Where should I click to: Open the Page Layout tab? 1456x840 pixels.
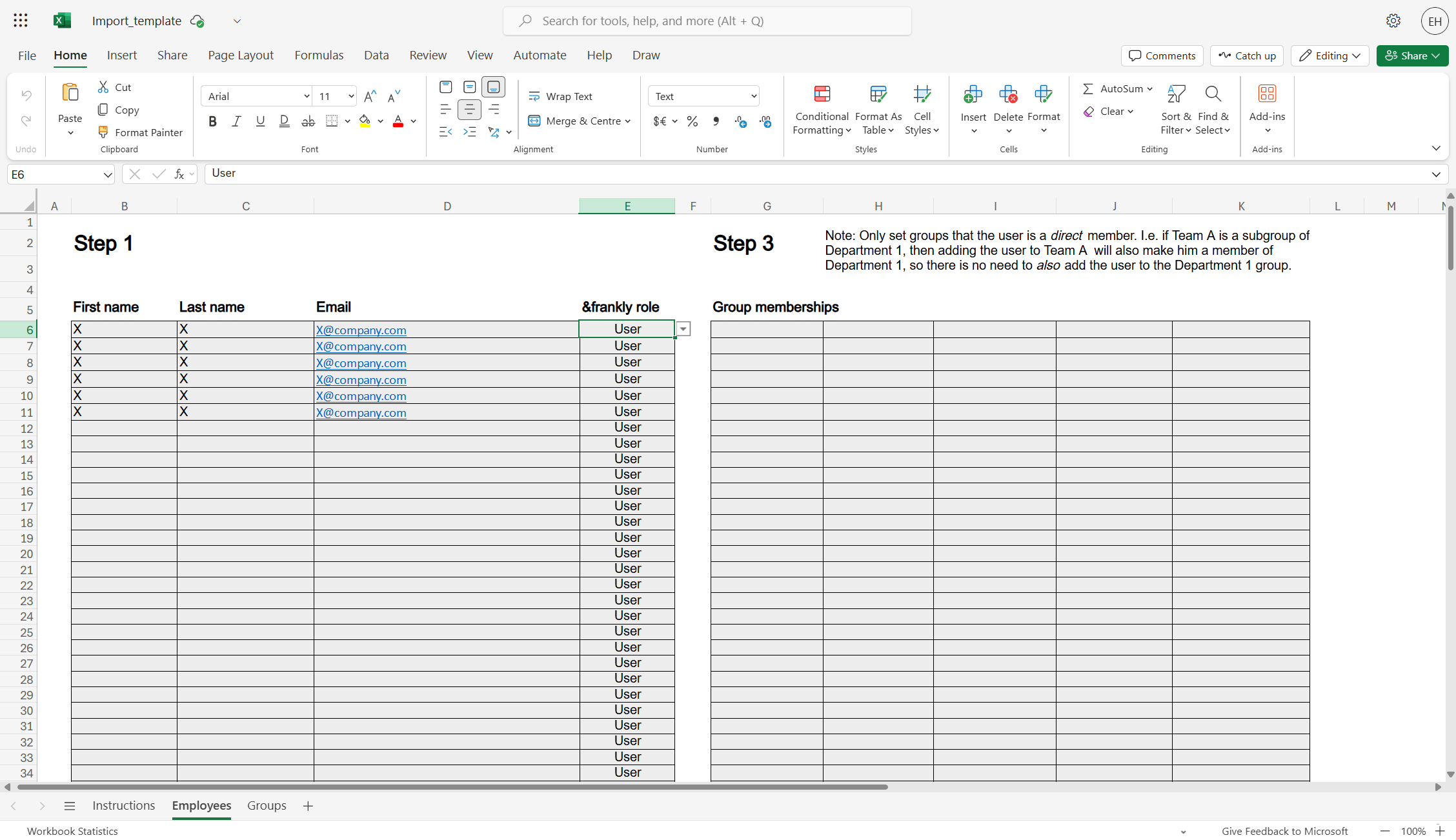(241, 55)
